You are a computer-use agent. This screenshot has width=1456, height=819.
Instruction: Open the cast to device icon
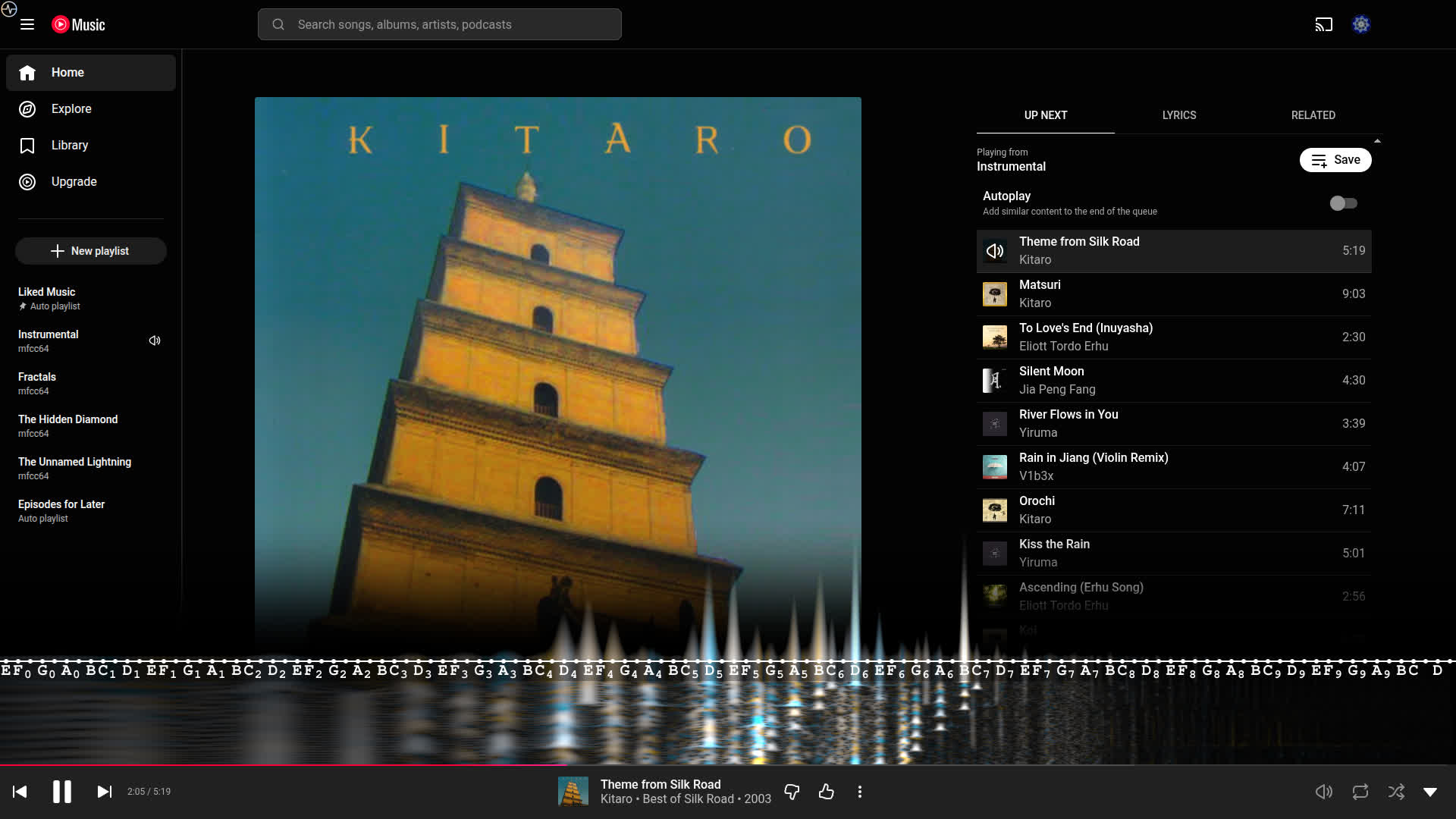coord(1323,24)
